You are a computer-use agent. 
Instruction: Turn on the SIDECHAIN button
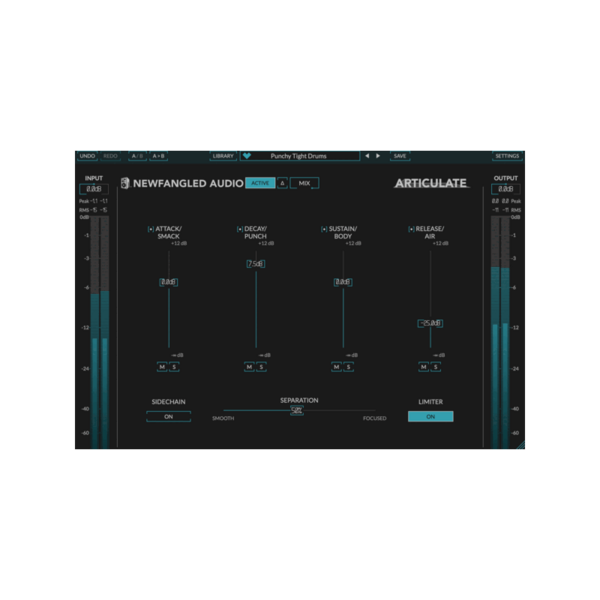(169, 417)
